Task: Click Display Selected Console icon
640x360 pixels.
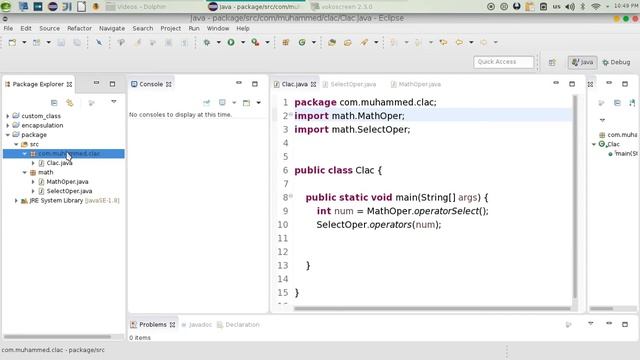Action: pos(222,102)
